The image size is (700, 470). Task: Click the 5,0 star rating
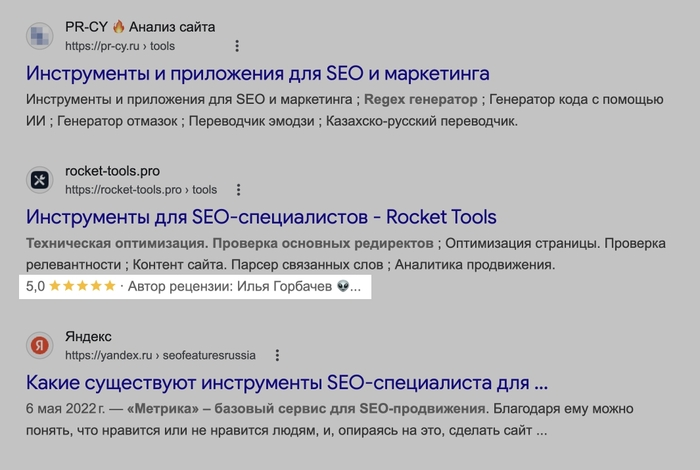pos(71,286)
